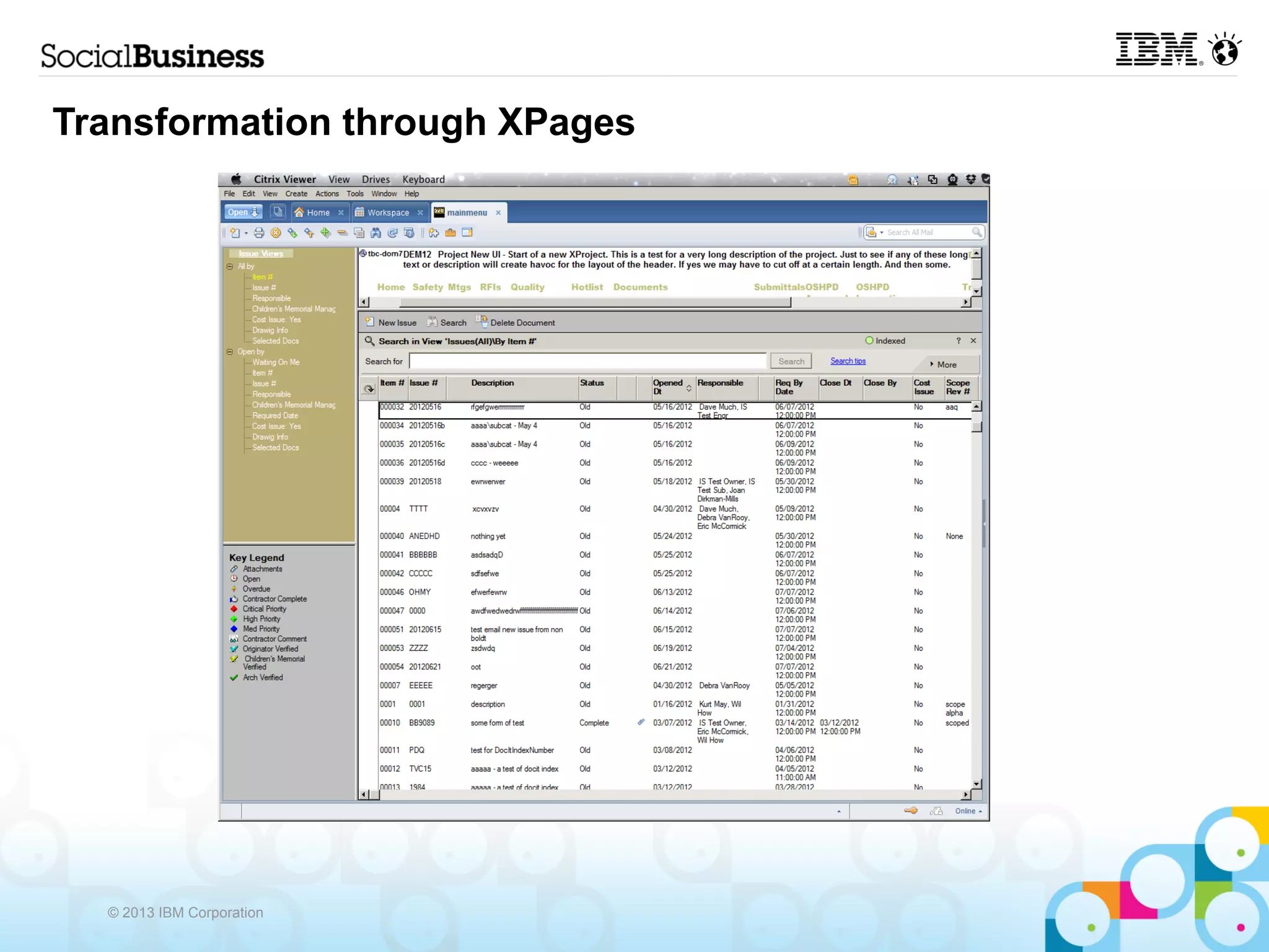Select row 00010 'some form of test'

tap(675, 731)
